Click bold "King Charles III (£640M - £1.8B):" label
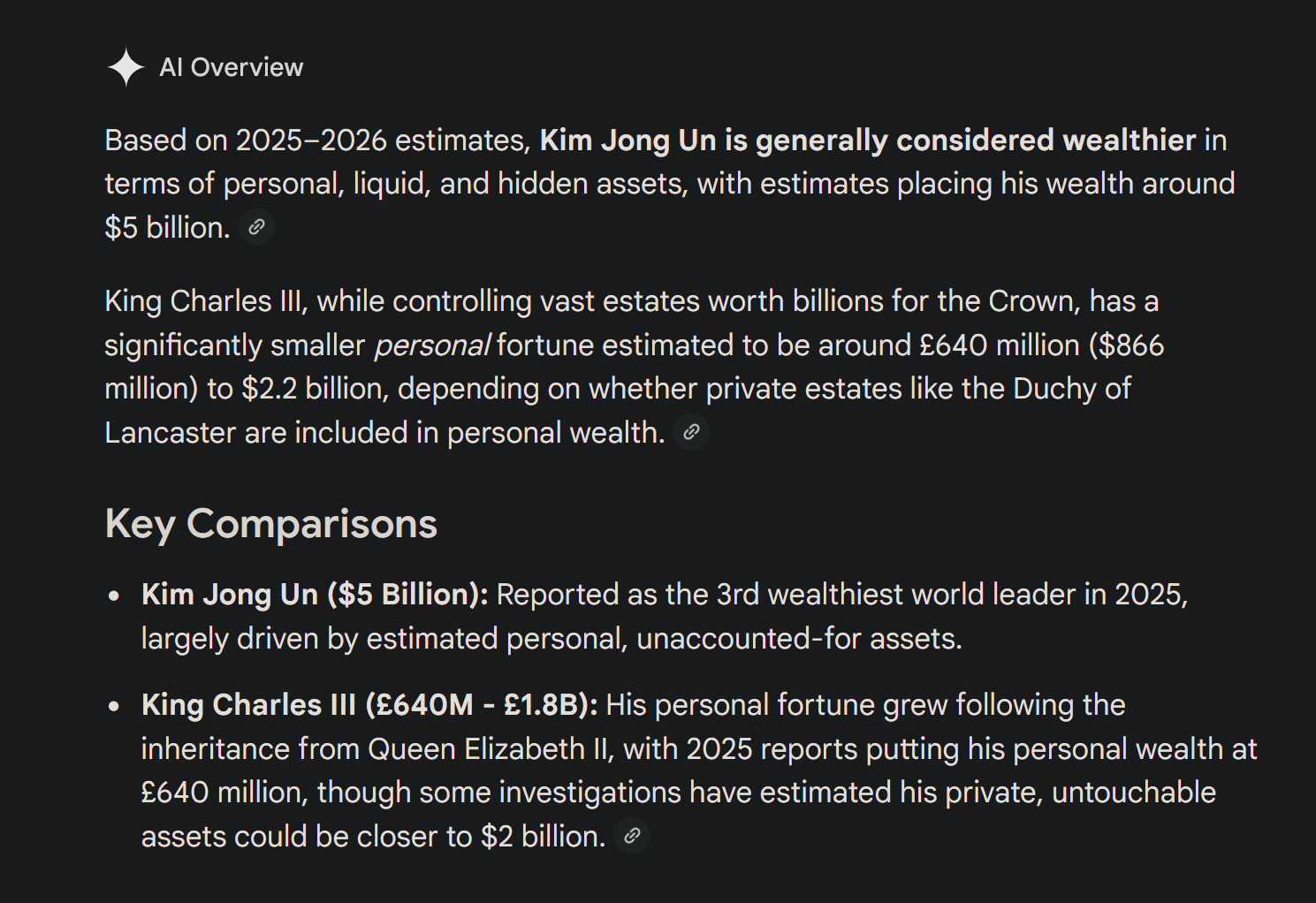 tap(369, 705)
